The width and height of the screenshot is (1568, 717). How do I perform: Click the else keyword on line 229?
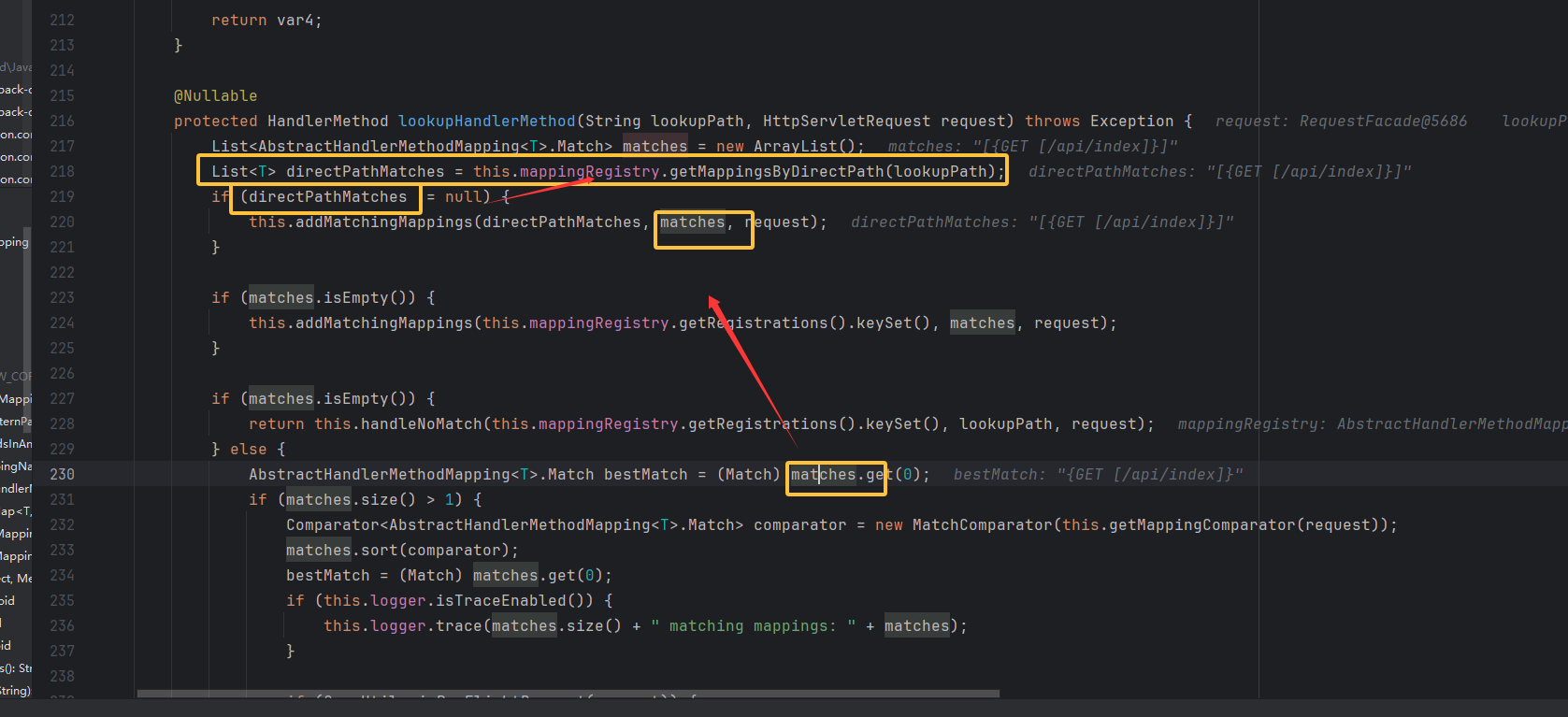pos(249,449)
